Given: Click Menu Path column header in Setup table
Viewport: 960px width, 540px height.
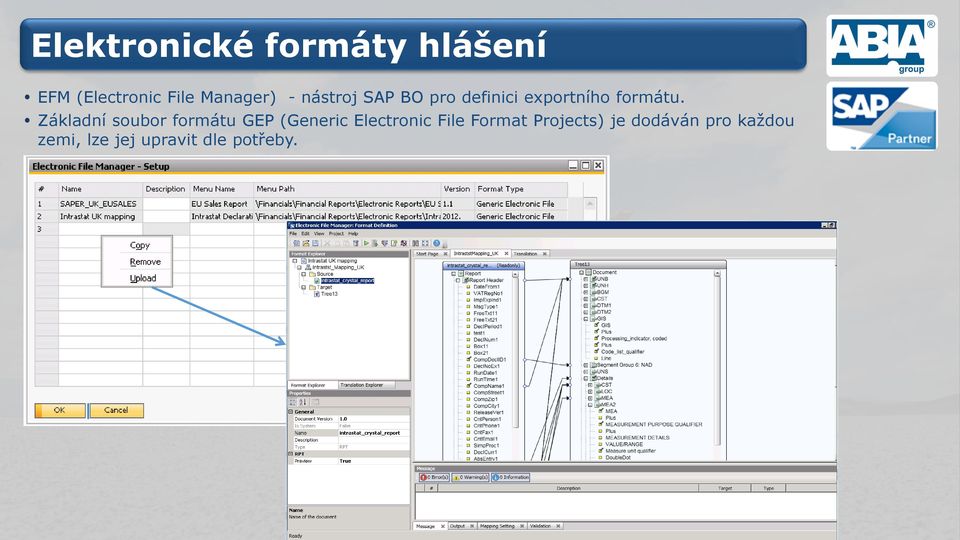Looking at the screenshot, I should (x=347, y=189).
